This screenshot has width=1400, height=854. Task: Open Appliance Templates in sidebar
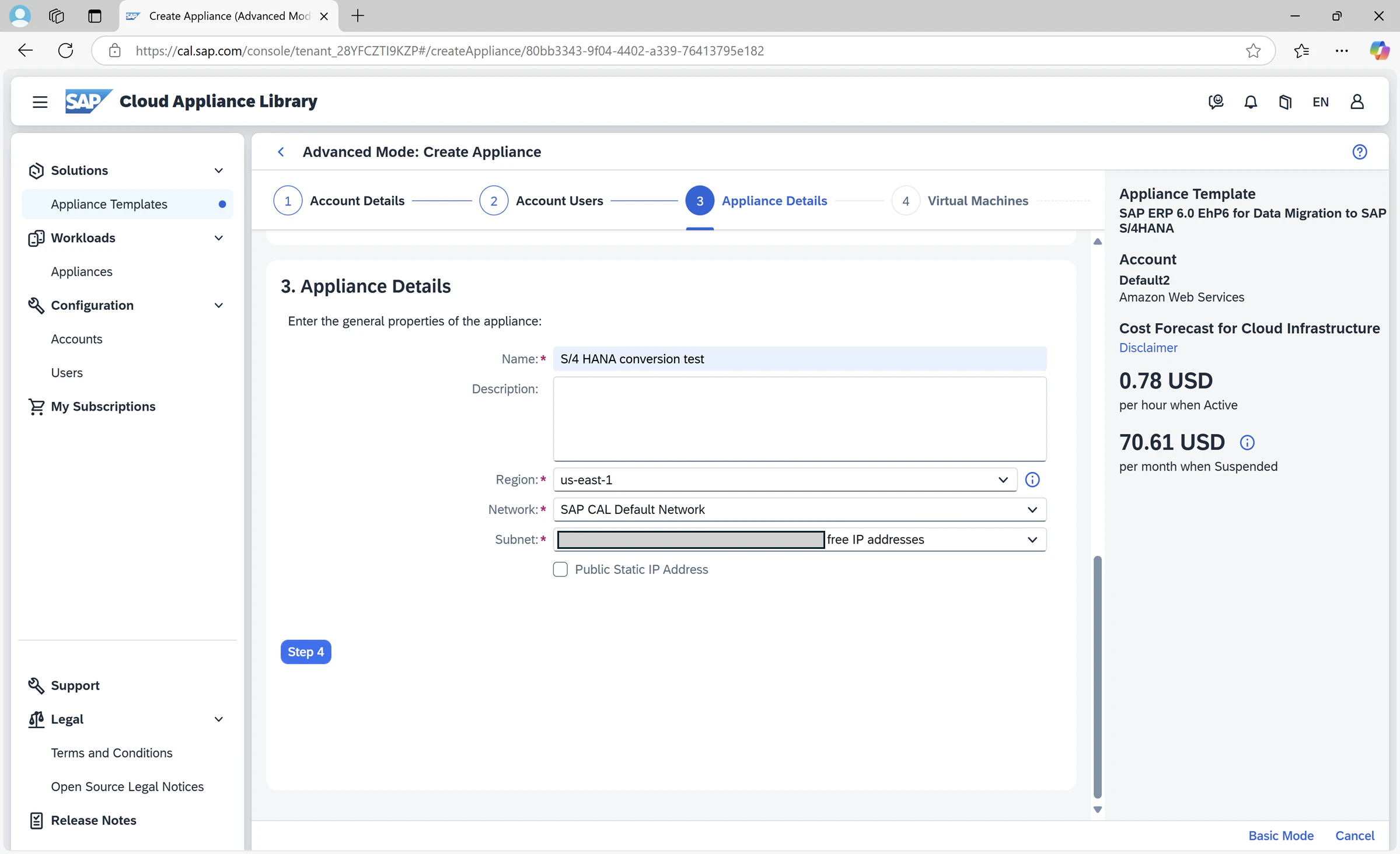pyautogui.click(x=127, y=204)
